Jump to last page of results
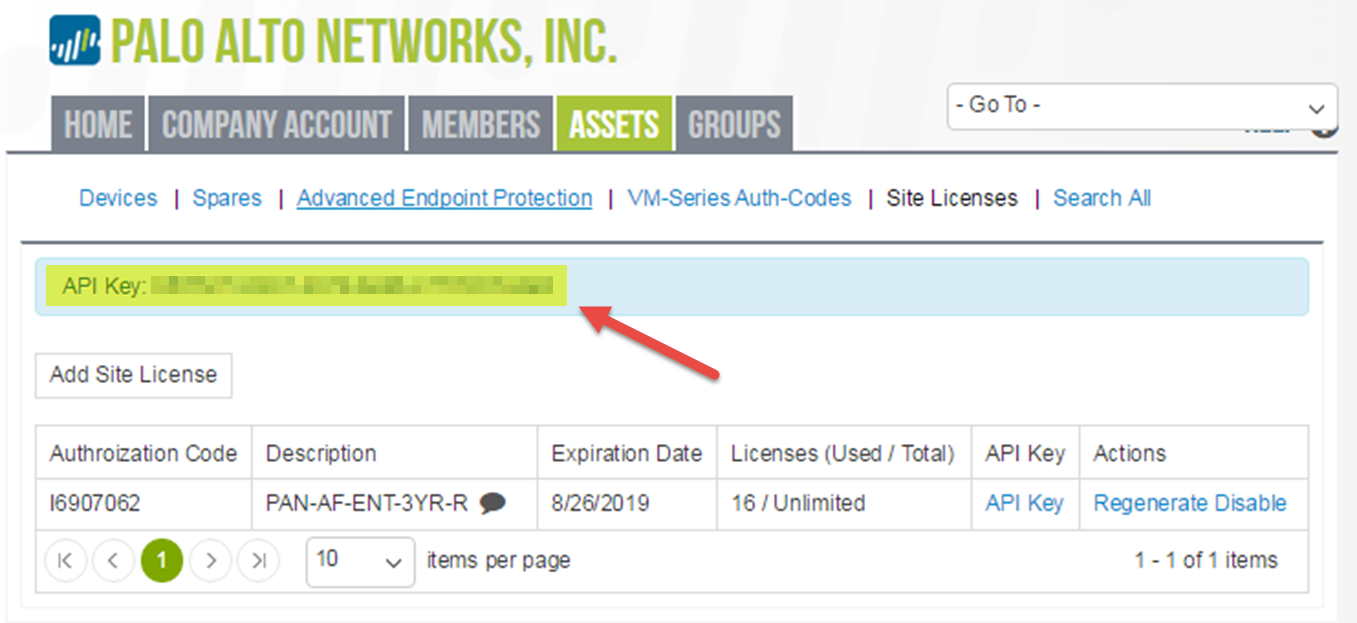This screenshot has width=1357, height=623. point(258,561)
